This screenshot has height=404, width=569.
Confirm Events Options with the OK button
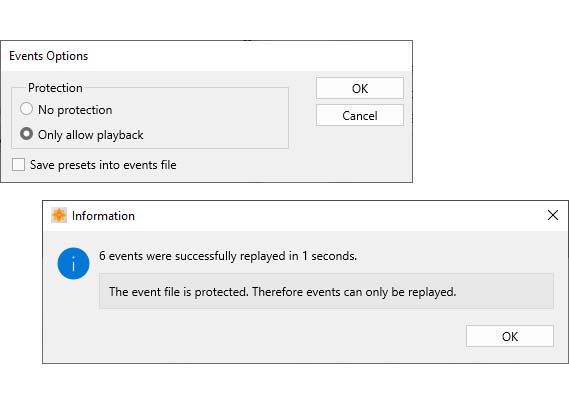point(360,88)
